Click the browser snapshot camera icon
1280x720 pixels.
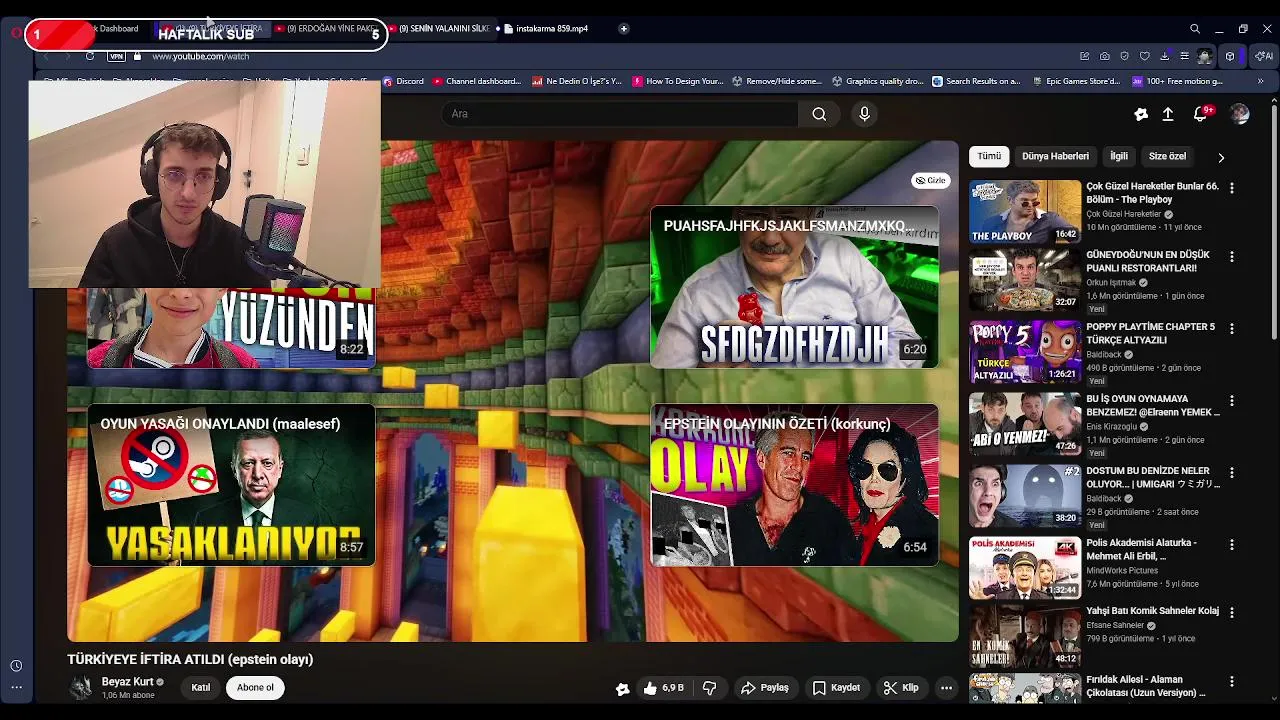1104,56
